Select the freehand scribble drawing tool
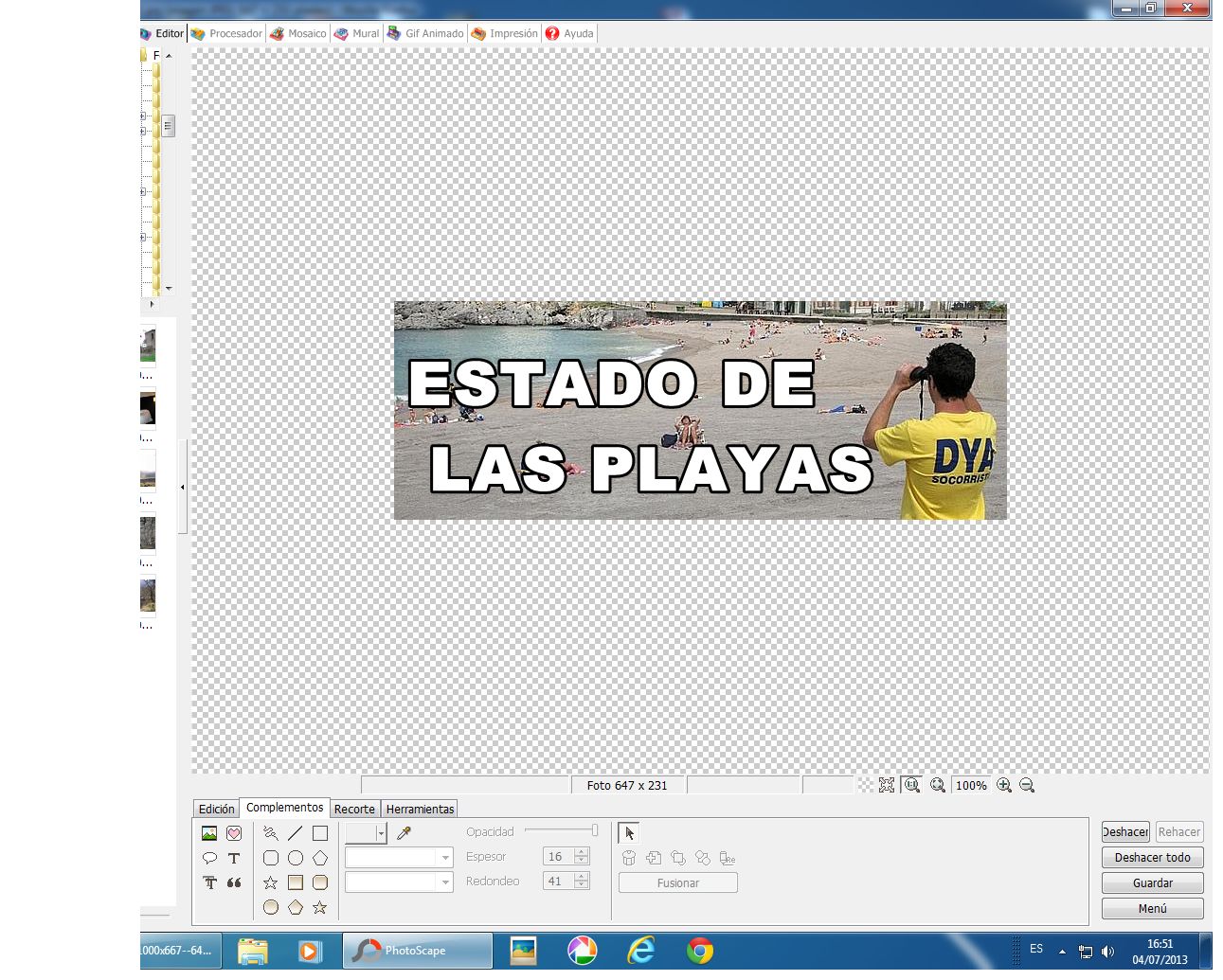Image resolution: width=1223 pixels, height=980 pixels. [x=271, y=833]
